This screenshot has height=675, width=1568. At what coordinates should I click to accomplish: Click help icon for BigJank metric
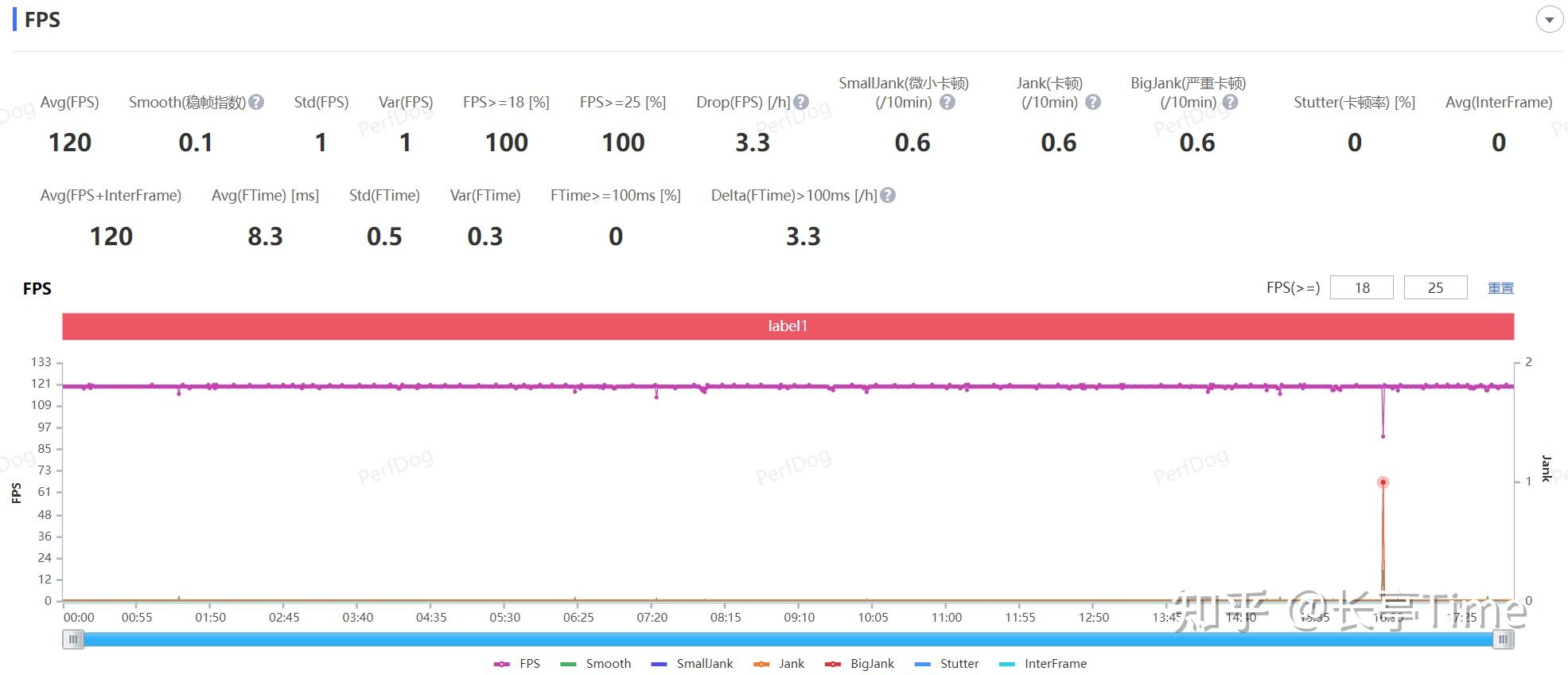pos(1230,102)
